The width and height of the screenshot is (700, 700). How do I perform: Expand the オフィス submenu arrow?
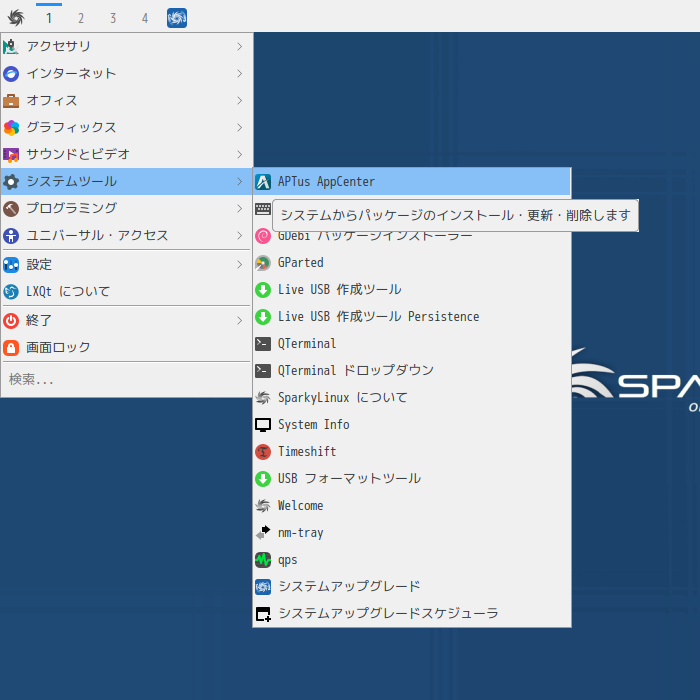click(240, 101)
